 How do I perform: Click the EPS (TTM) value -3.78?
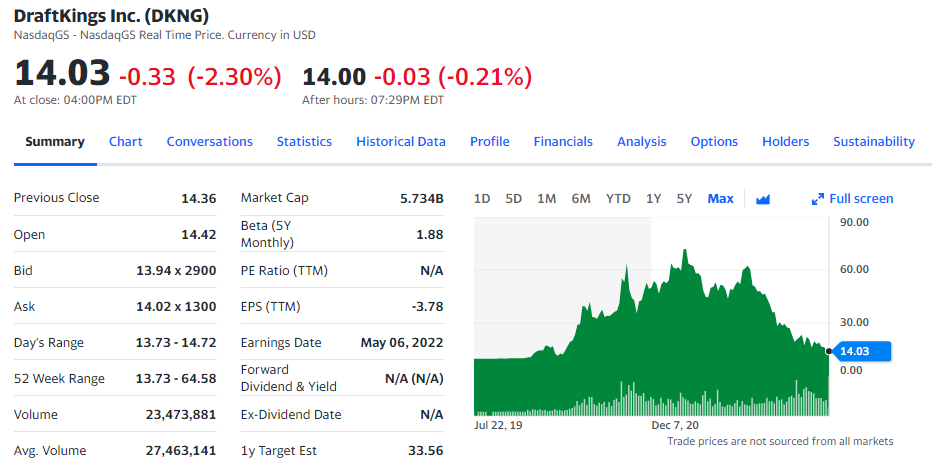tap(427, 307)
